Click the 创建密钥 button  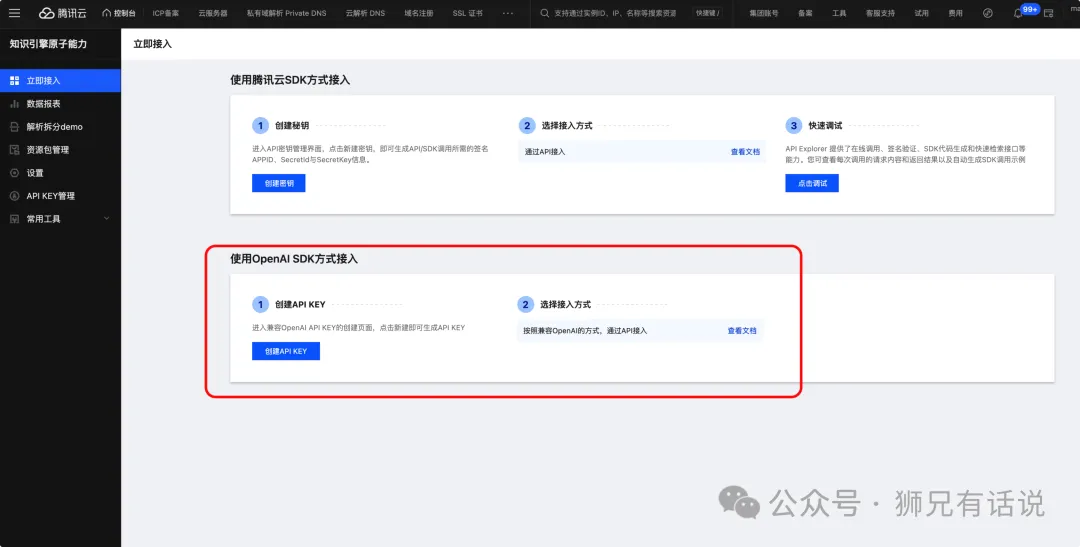pyautogui.click(x=278, y=183)
